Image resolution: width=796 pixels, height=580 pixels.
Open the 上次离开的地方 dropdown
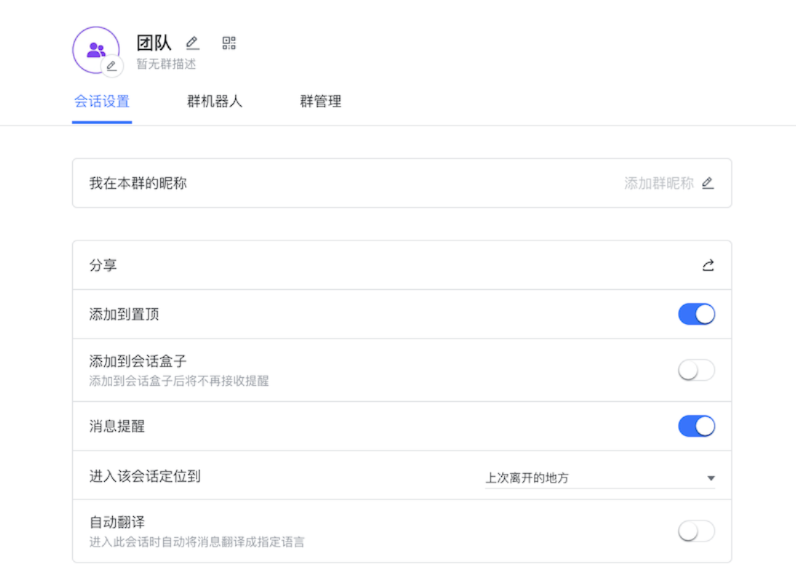(x=600, y=478)
